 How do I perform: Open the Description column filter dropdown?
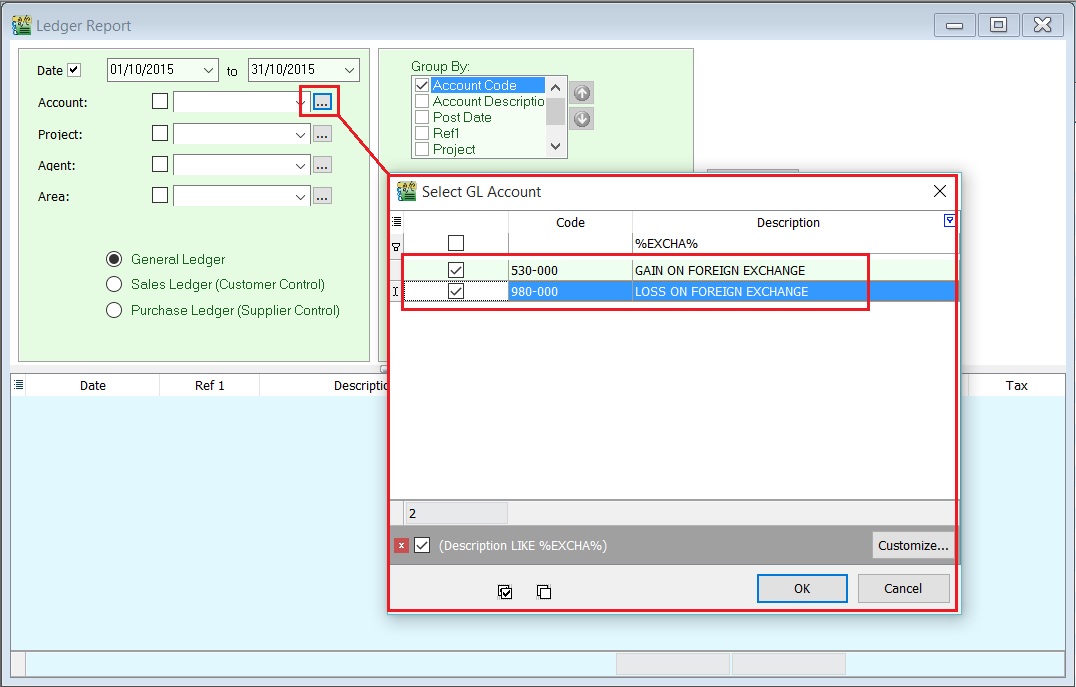950,222
